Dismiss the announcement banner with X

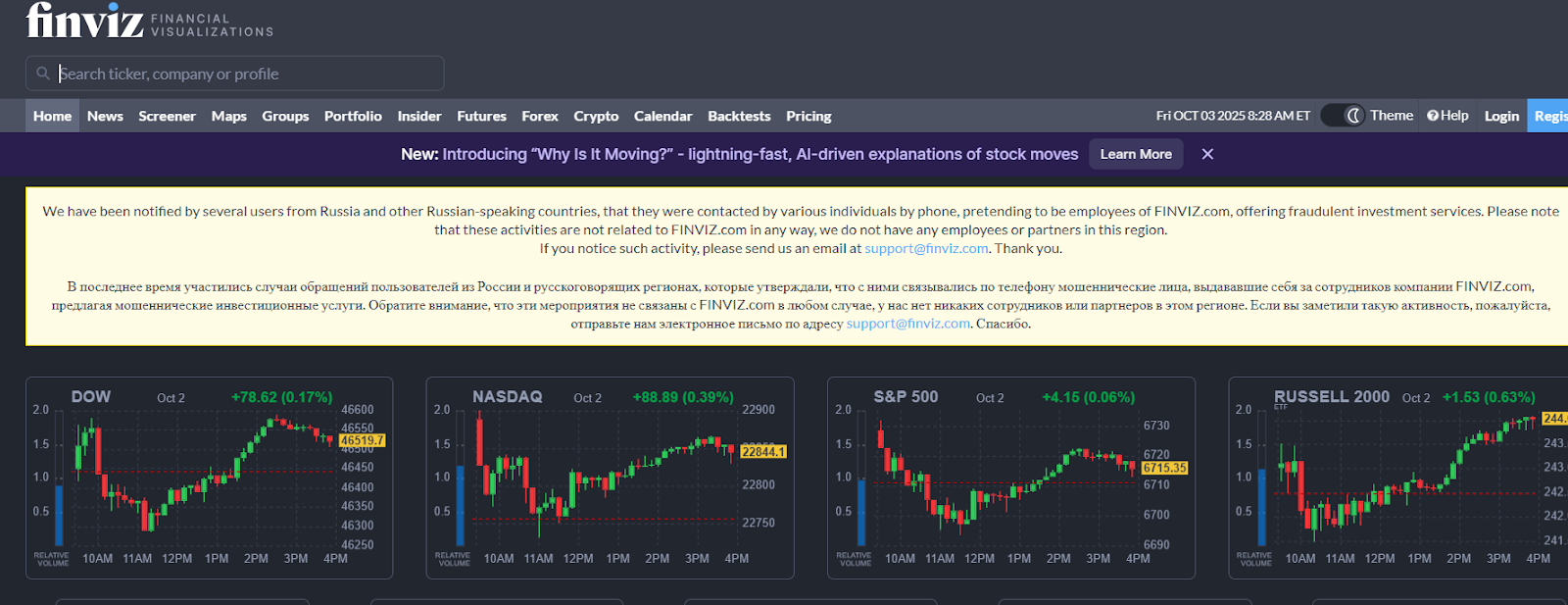click(x=1207, y=154)
